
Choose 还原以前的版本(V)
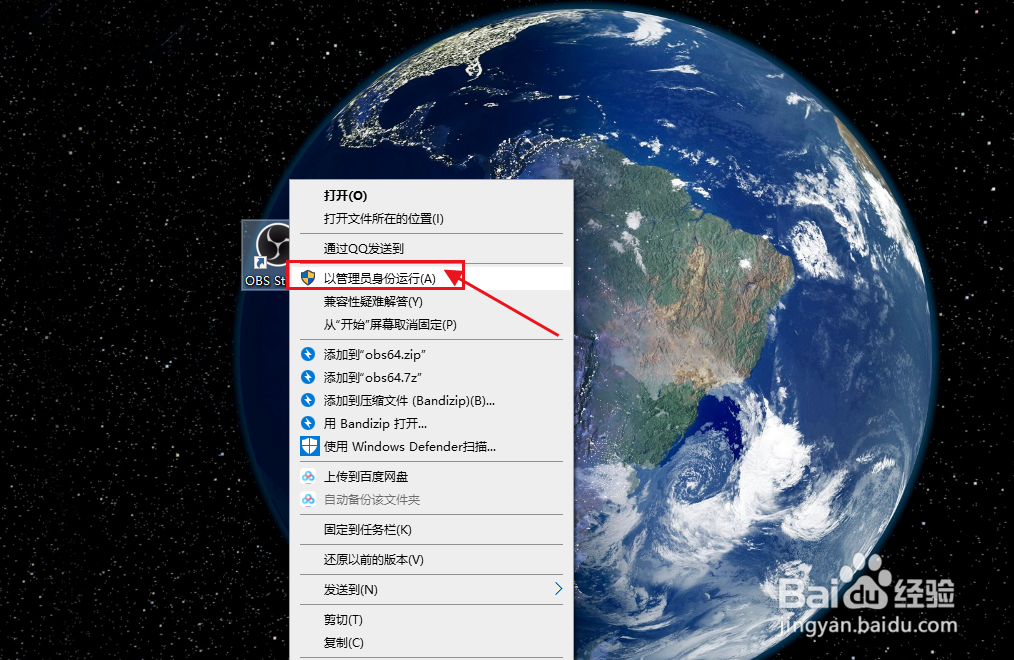point(431,559)
